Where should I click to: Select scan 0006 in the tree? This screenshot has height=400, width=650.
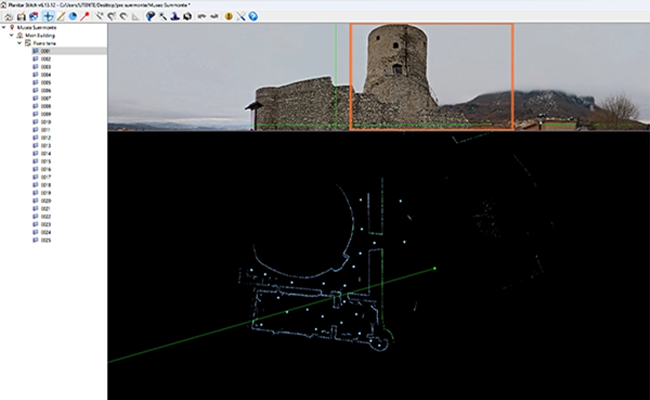46,90
